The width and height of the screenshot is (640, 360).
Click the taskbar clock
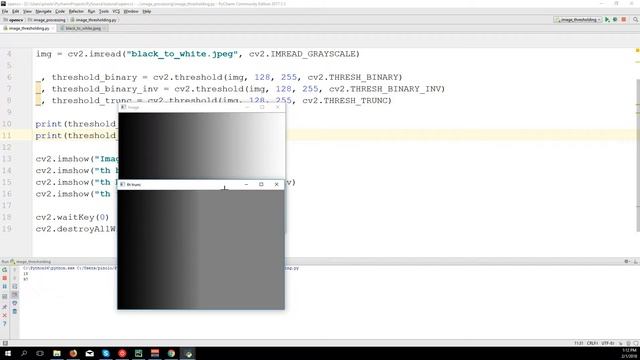[x=629, y=353]
